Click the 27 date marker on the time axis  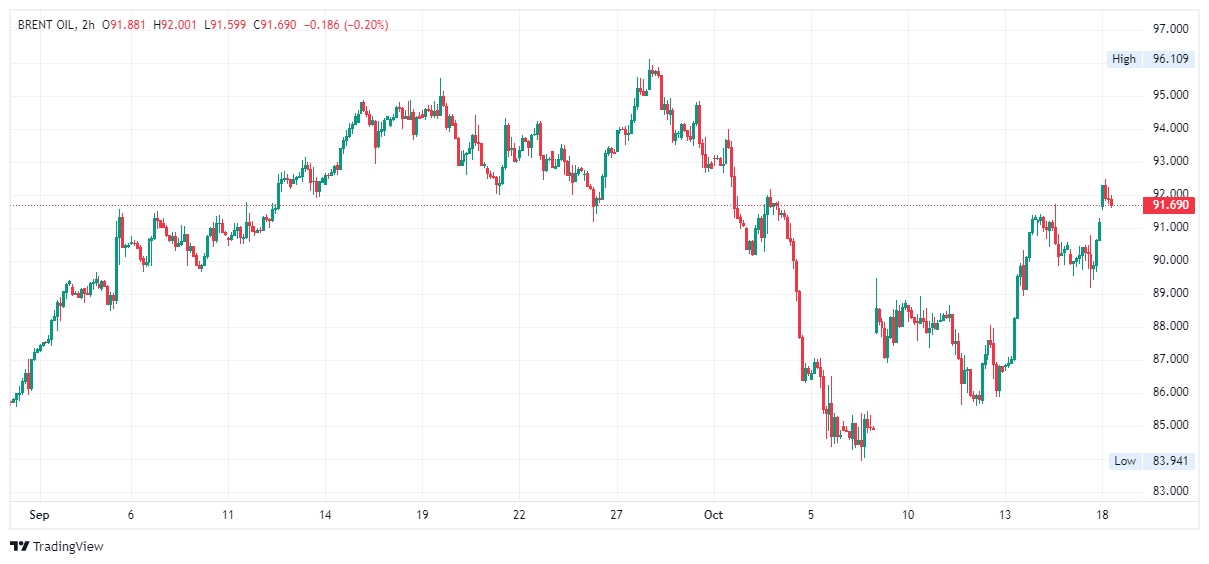(617, 515)
